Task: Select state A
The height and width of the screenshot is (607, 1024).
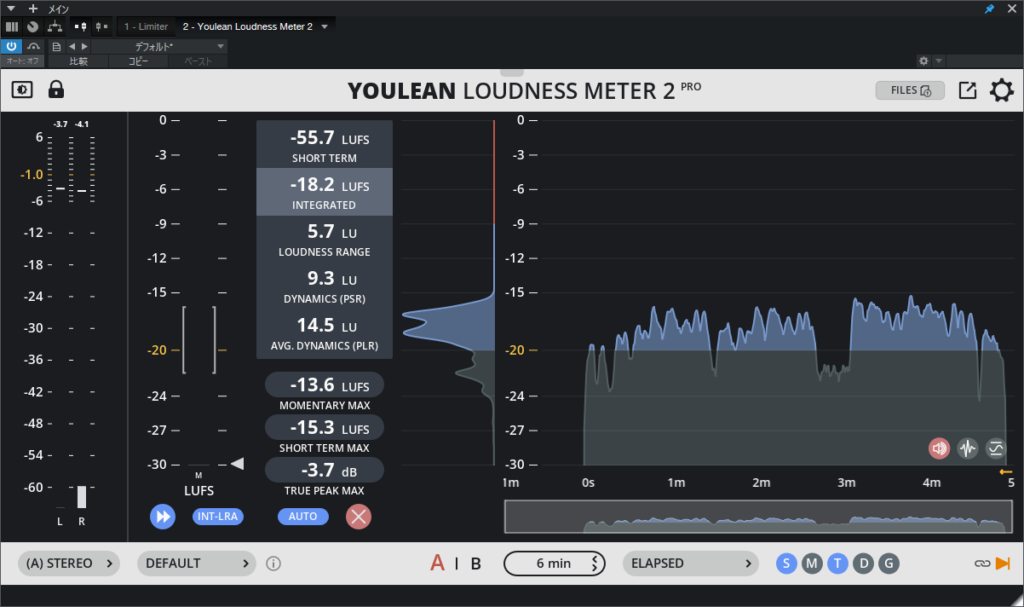Action: [x=437, y=563]
